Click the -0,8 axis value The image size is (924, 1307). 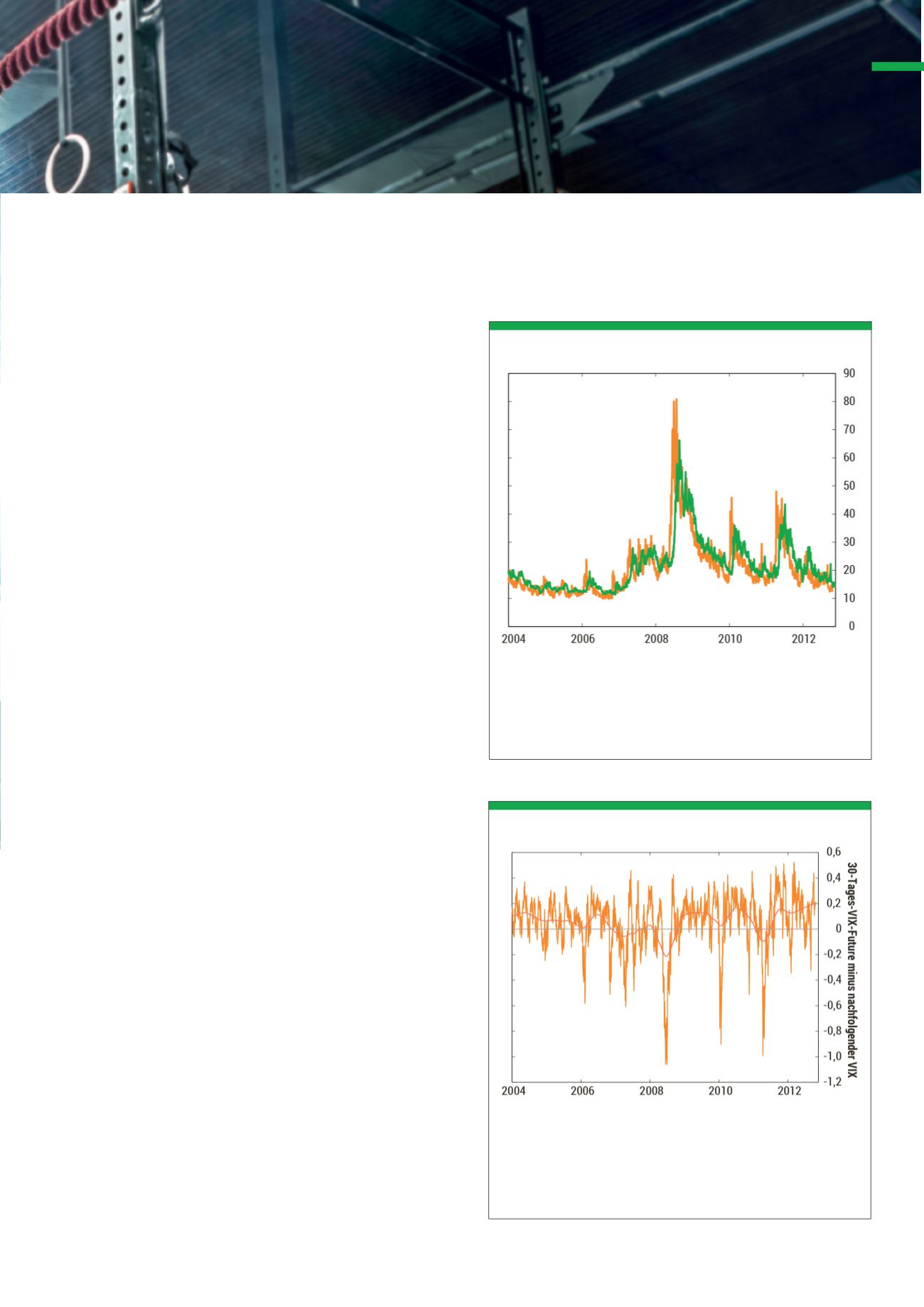(832, 1031)
